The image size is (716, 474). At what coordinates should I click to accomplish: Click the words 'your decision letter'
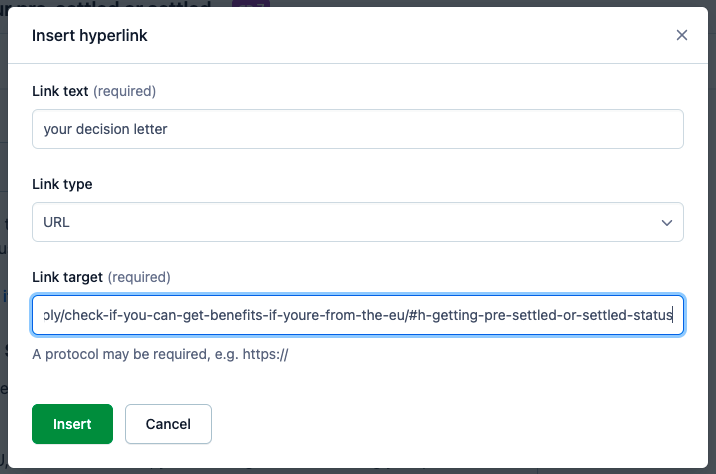tap(105, 129)
